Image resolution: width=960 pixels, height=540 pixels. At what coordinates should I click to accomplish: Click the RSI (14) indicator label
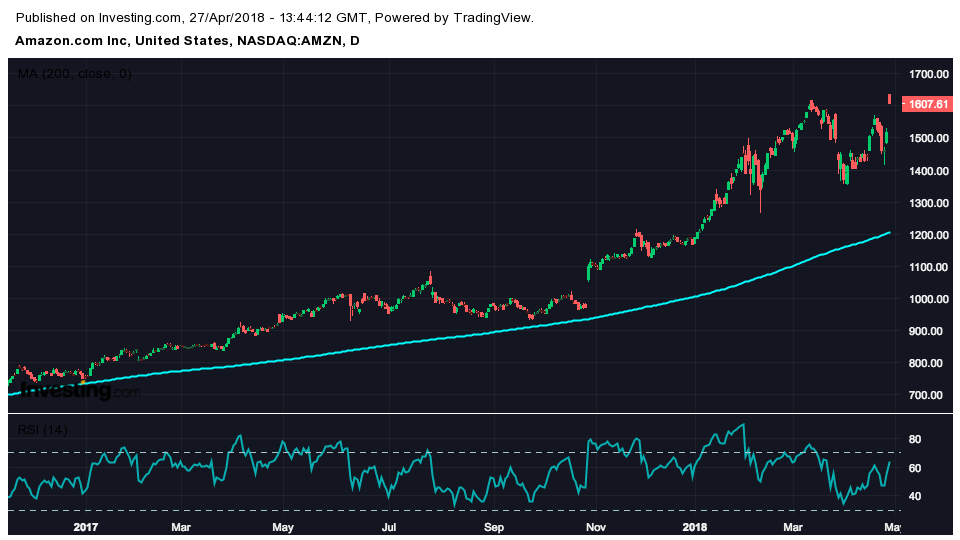43,430
